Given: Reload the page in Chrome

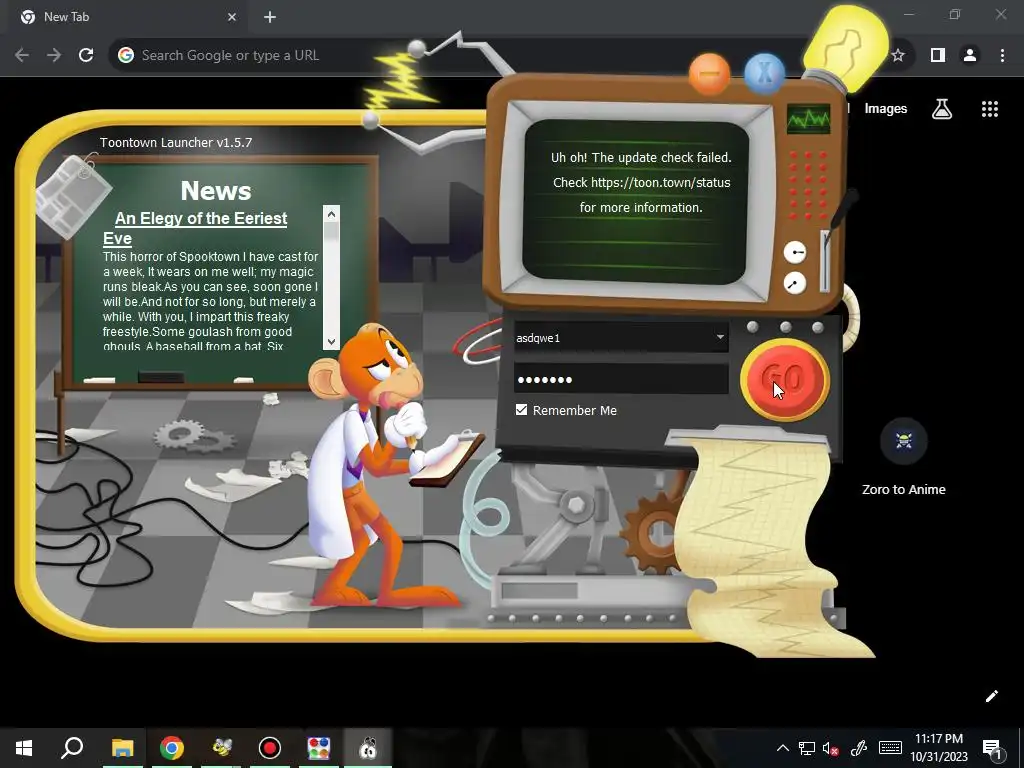Looking at the screenshot, I should pyautogui.click(x=86, y=56).
